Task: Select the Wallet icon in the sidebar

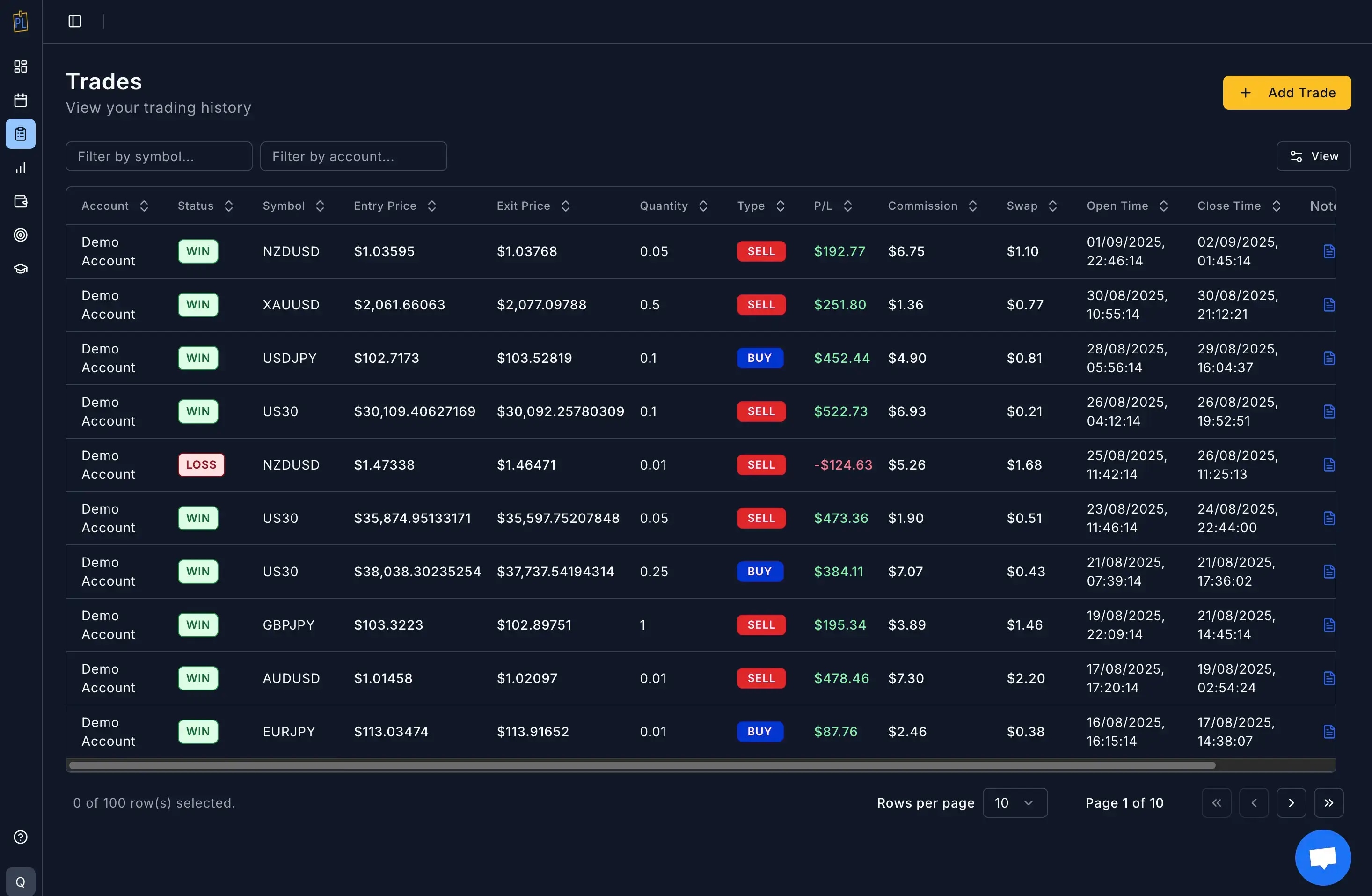Action: point(20,201)
